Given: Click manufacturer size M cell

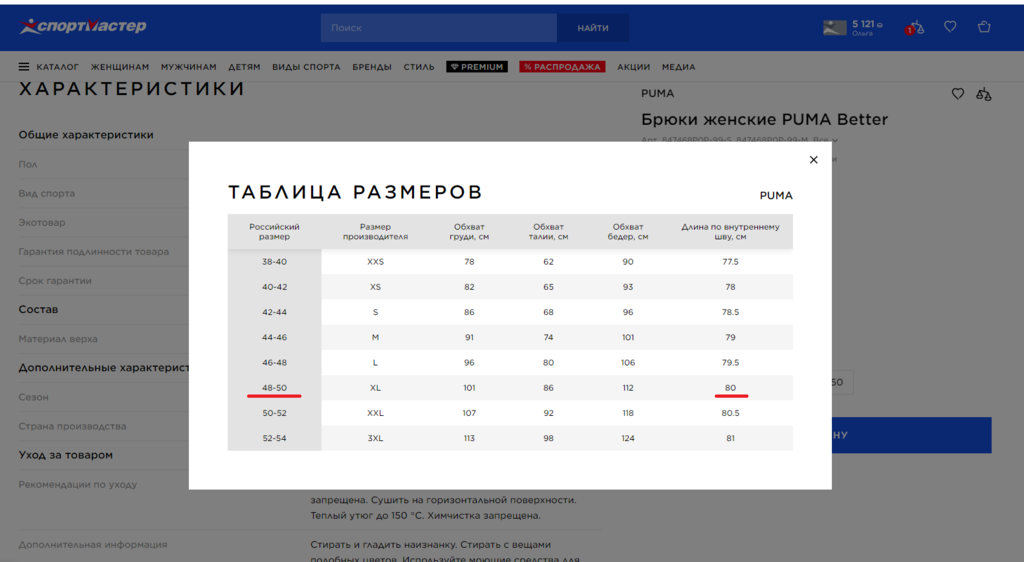Looking at the screenshot, I should pyautogui.click(x=376, y=337).
